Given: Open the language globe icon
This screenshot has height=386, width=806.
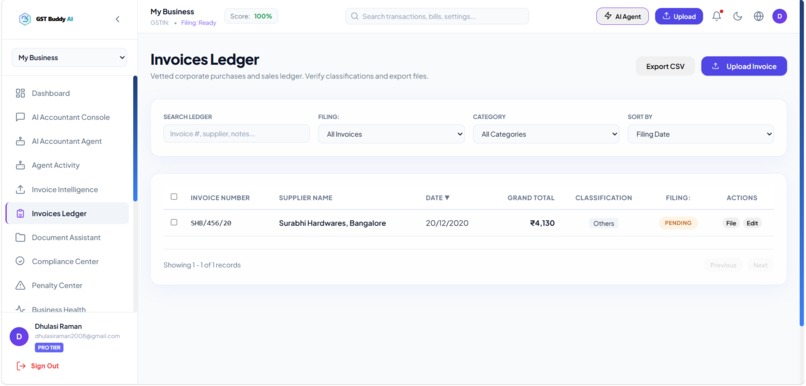Looking at the screenshot, I should pyautogui.click(x=759, y=16).
